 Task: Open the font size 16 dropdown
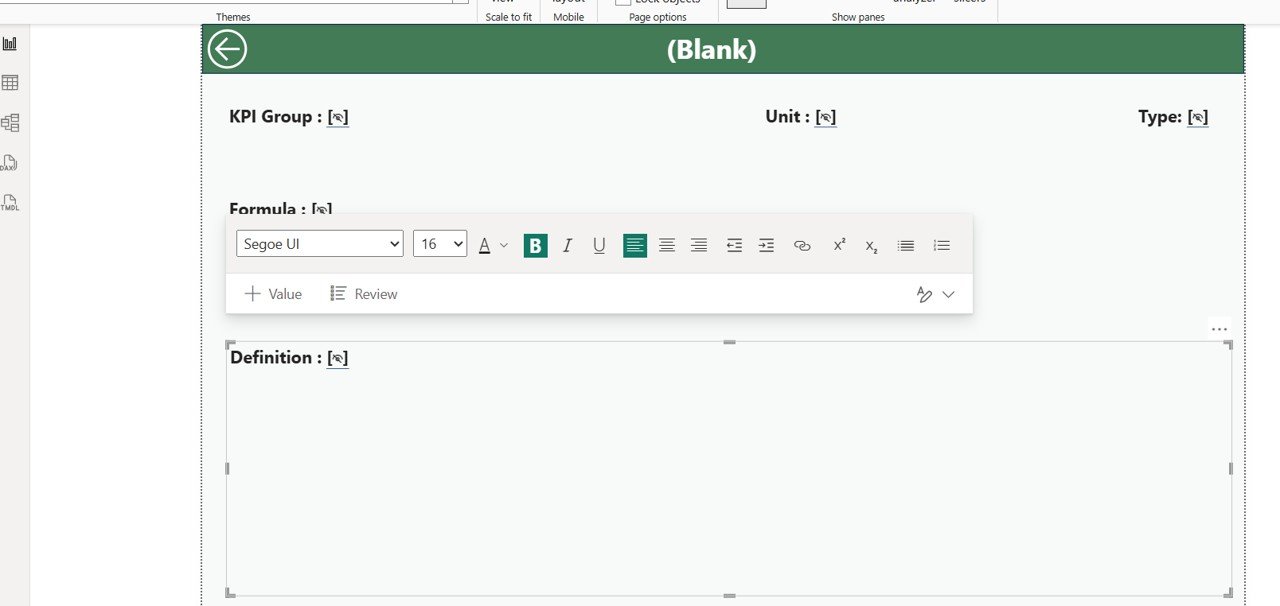point(439,244)
